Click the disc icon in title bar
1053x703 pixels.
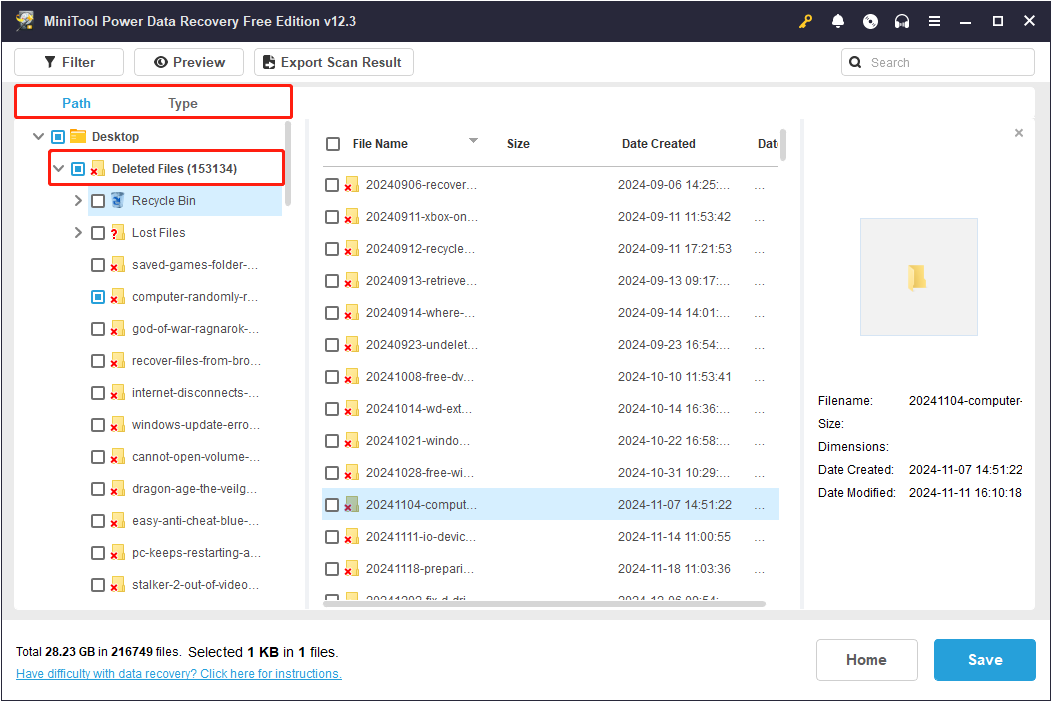tap(870, 22)
